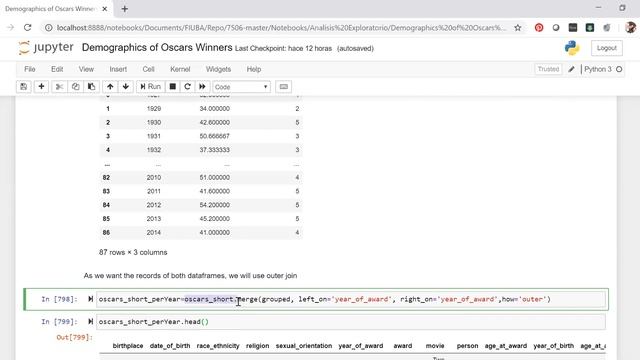The height and width of the screenshot is (360, 640).
Task: Click the Trusted notebook indicator
Action: pyautogui.click(x=548, y=69)
